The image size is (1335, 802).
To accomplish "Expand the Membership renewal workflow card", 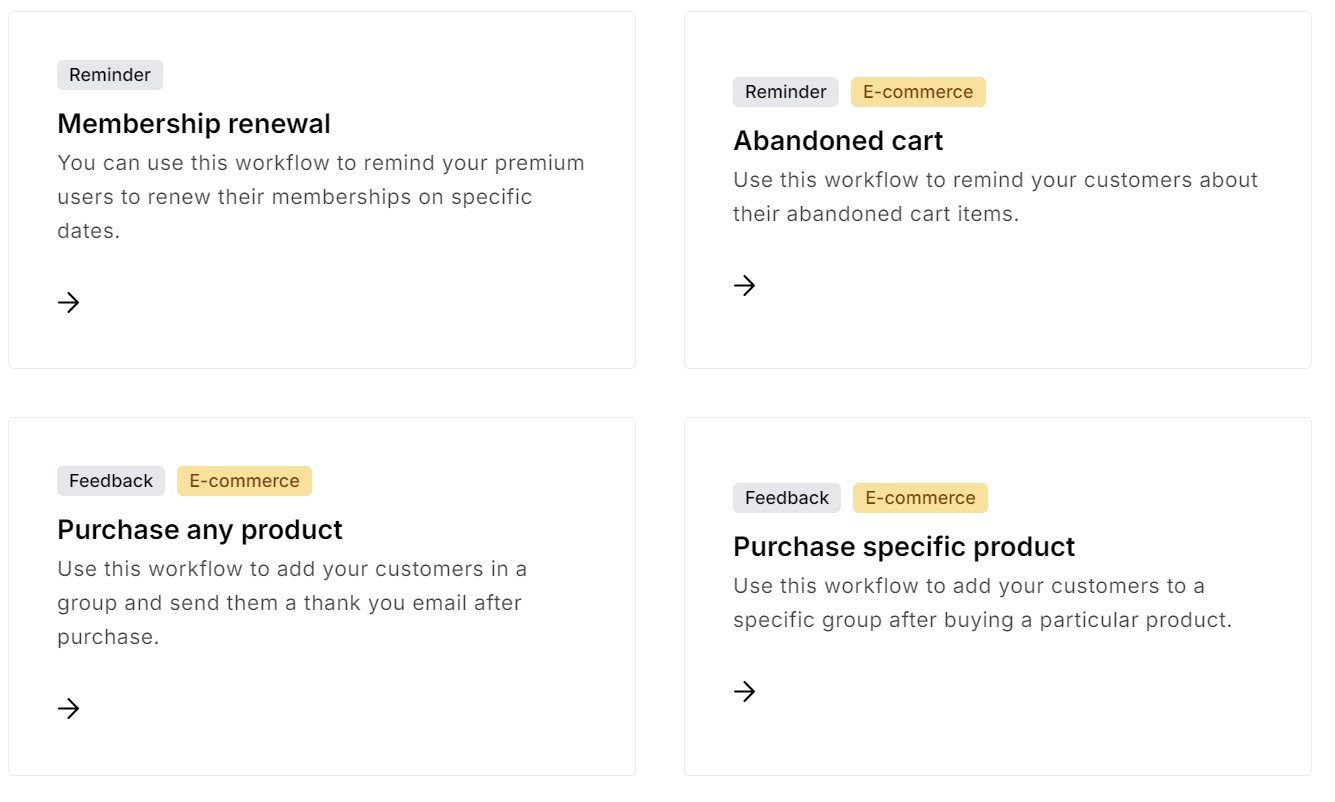I will click(320, 188).
